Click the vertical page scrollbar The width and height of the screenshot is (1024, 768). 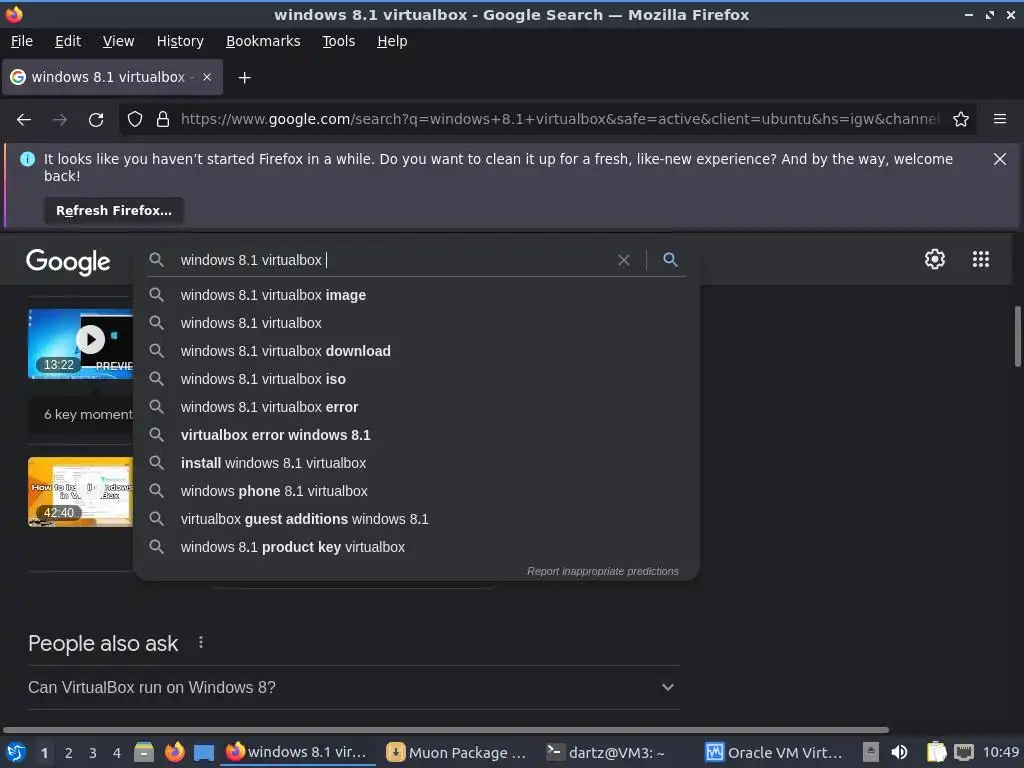tap(1017, 336)
